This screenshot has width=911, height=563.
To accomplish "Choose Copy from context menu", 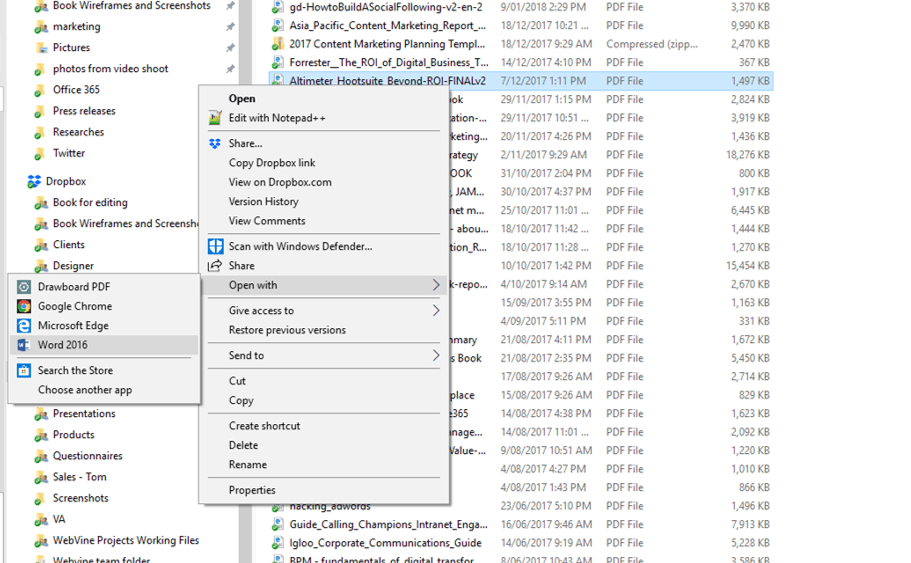I will pyautogui.click(x=241, y=401).
